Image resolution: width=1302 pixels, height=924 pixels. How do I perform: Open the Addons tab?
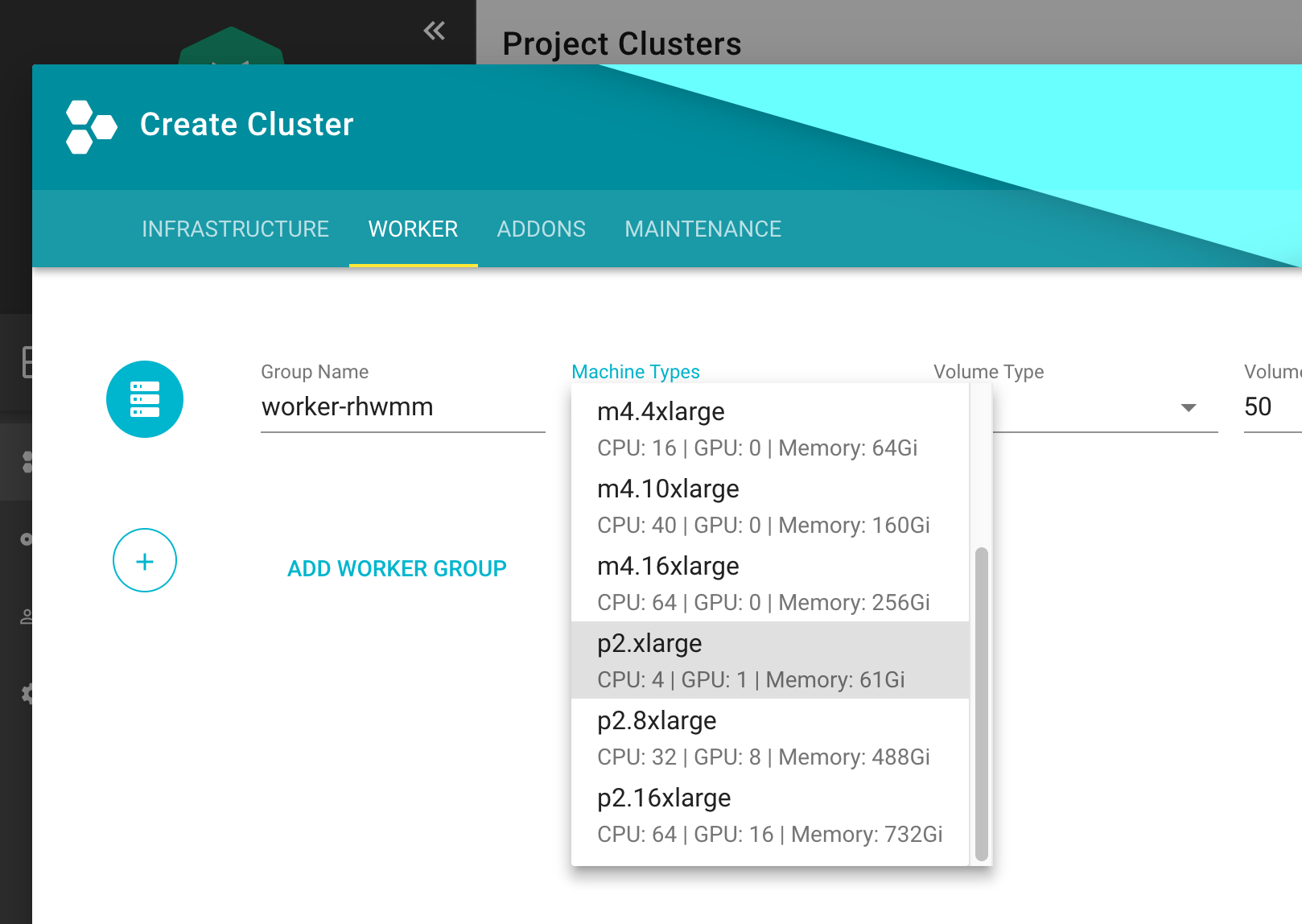(x=541, y=229)
